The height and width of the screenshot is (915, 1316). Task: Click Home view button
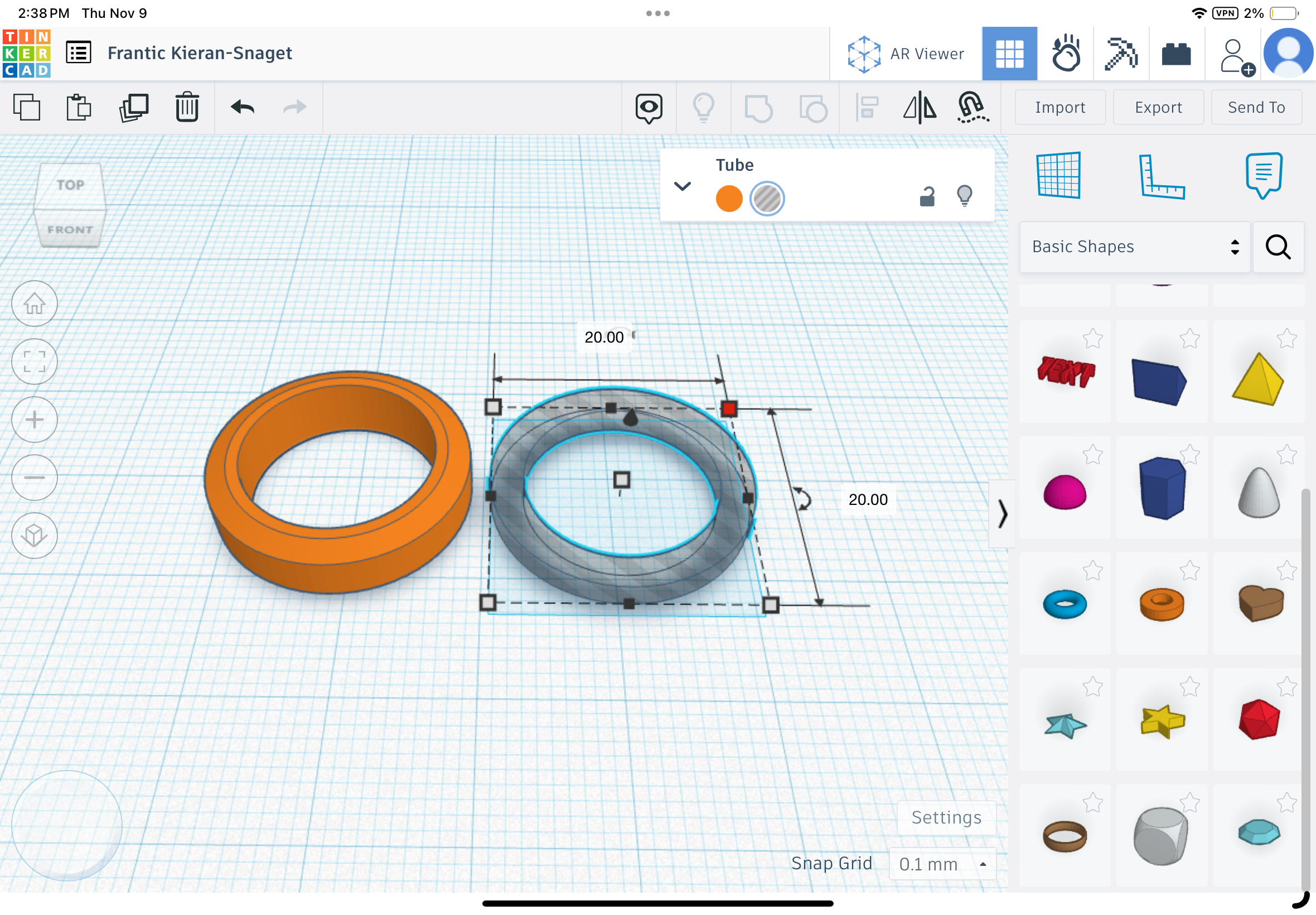[35, 304]
